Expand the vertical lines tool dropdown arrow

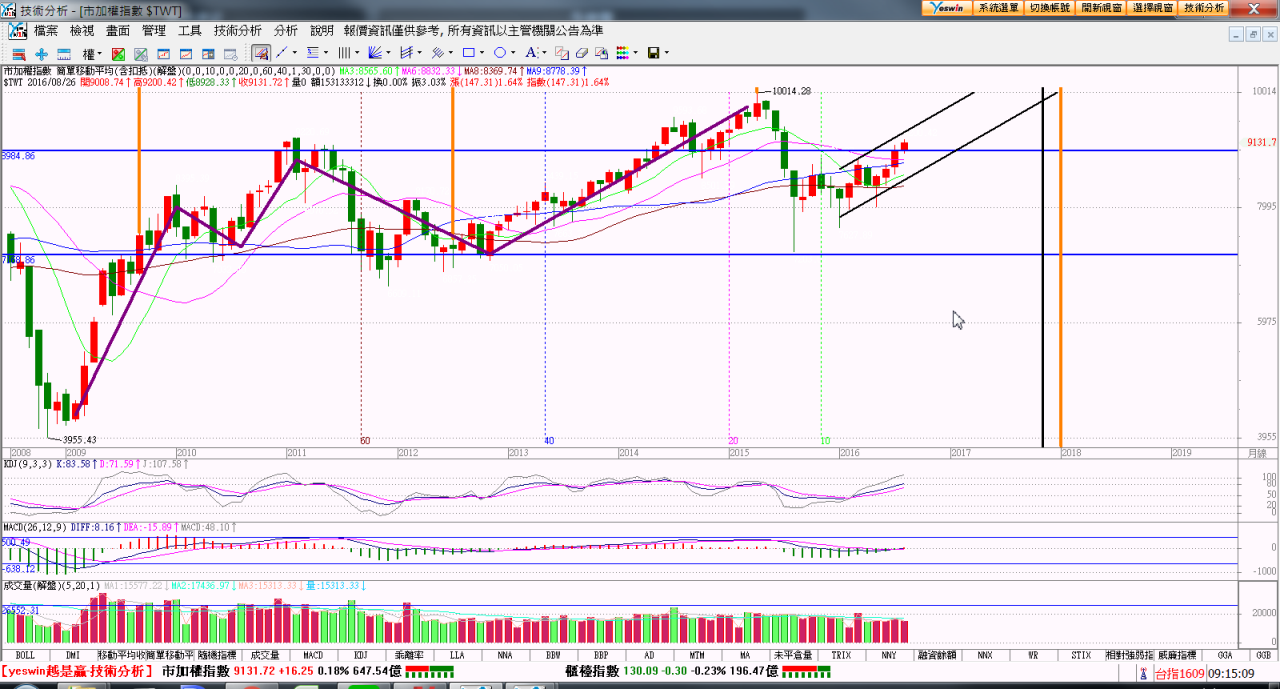pos(357,53)
